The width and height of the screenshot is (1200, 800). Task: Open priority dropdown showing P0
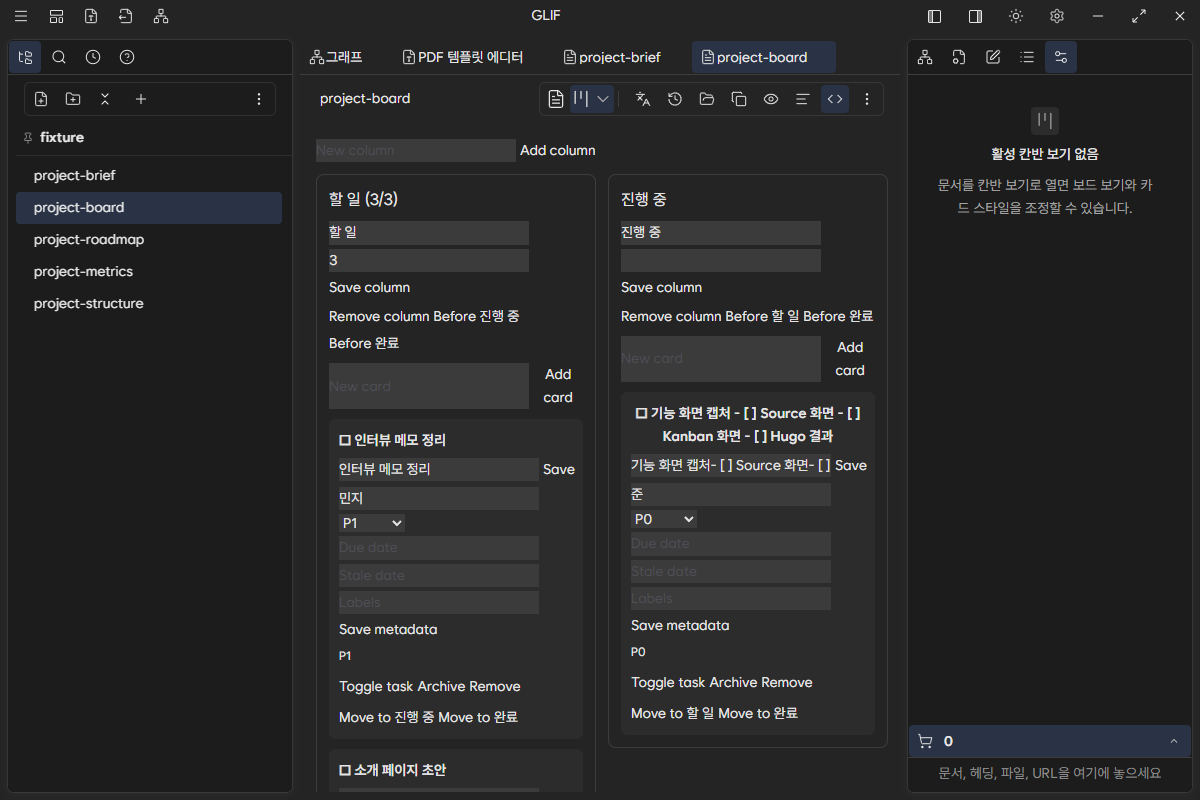[664, 519]
